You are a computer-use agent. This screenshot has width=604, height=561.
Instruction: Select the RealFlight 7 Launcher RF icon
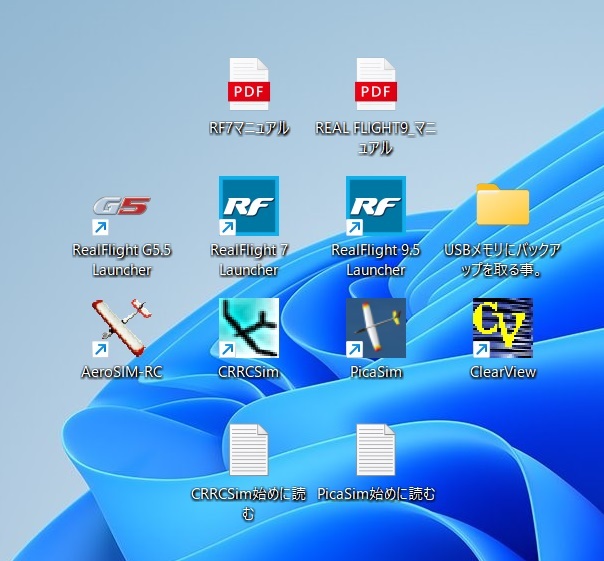tap(249, 206)
